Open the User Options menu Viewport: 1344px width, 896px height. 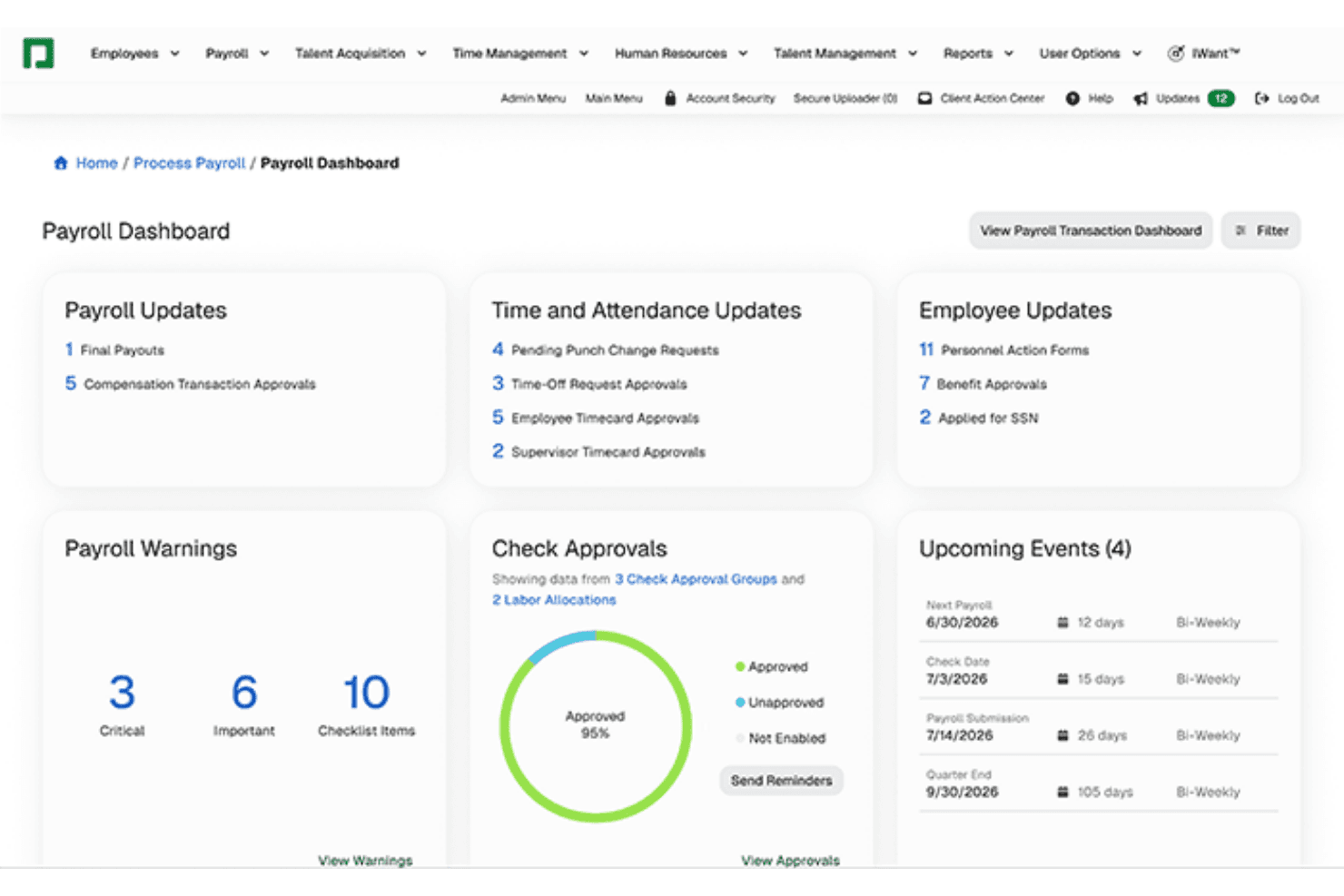click(1090, 54)
